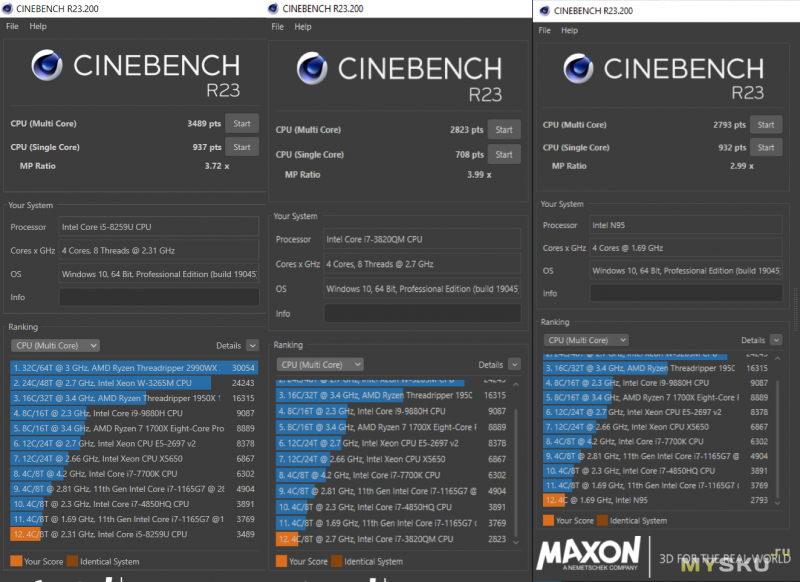
Task: Select row 12 Intel Core i7-3820QM CPU
Action: point(392,539)
